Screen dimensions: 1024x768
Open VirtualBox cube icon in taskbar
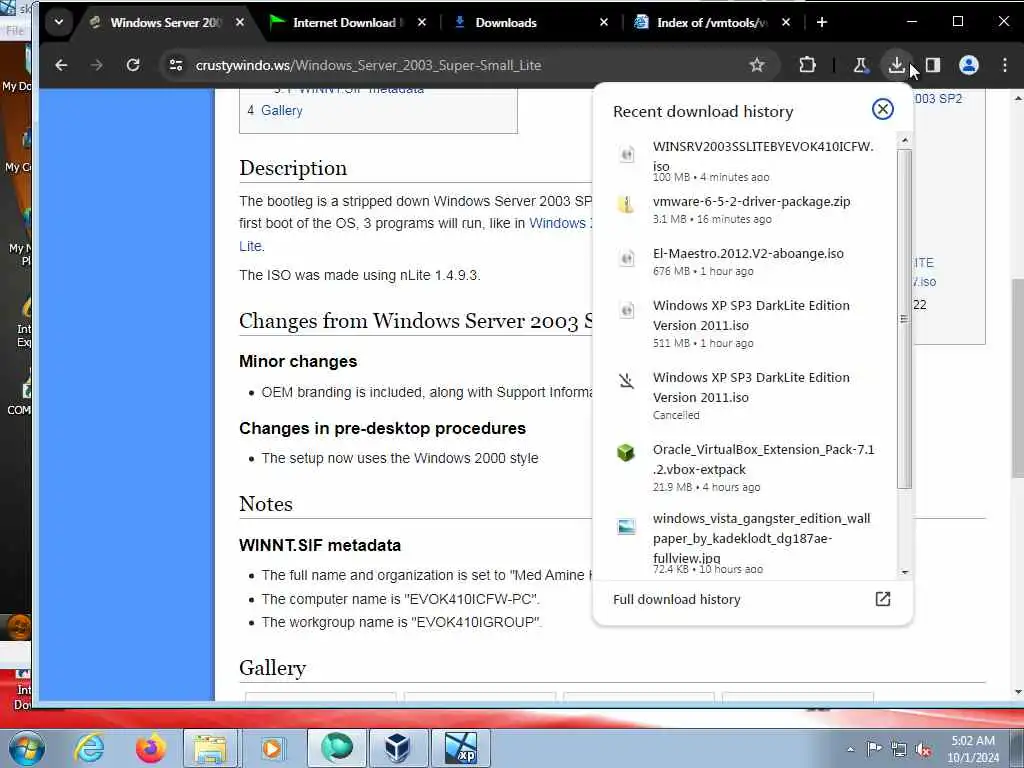tap(398, 748)
